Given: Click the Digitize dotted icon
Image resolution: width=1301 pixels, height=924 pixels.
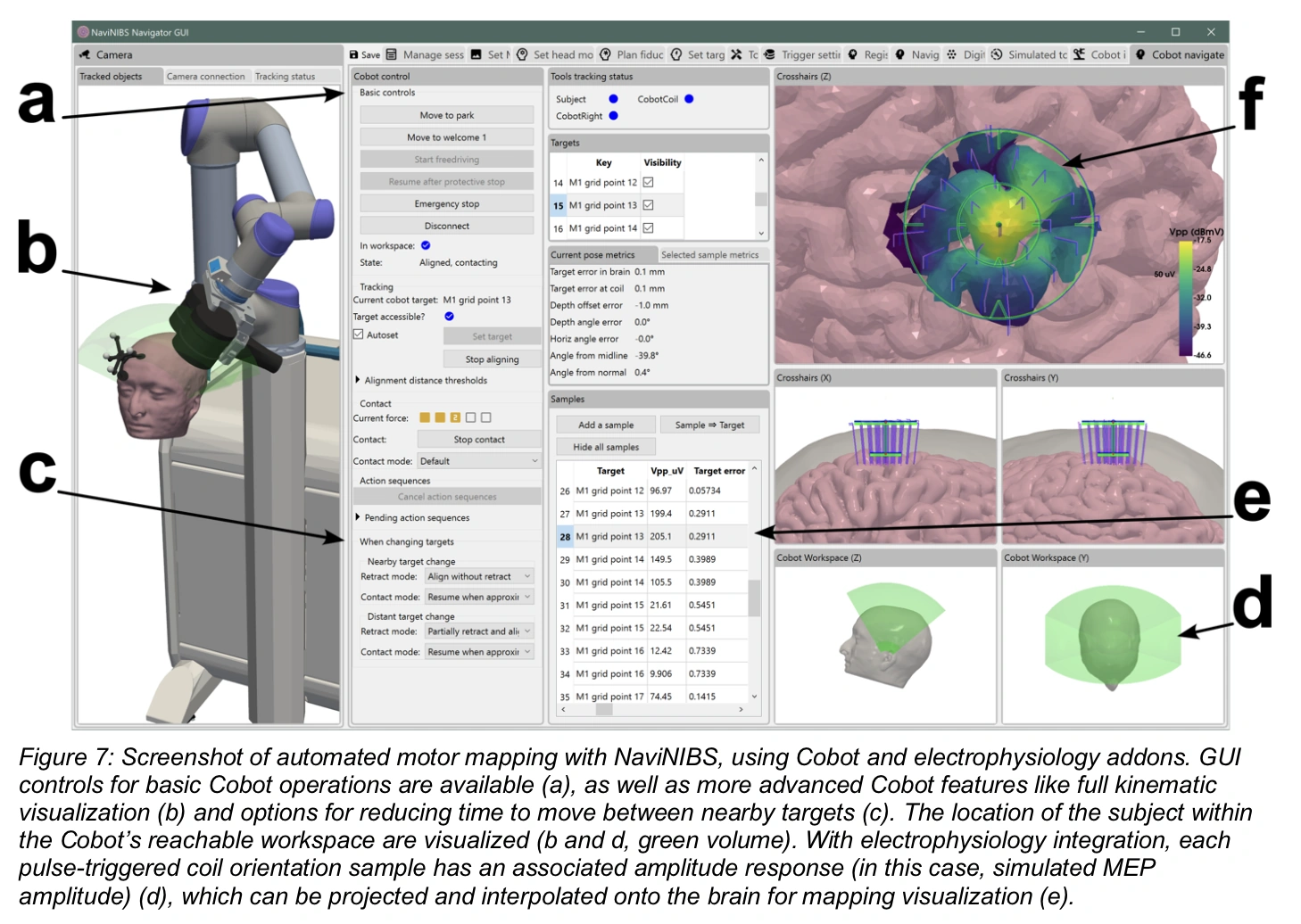Looking at the screenshot, I should click(952, 54).
